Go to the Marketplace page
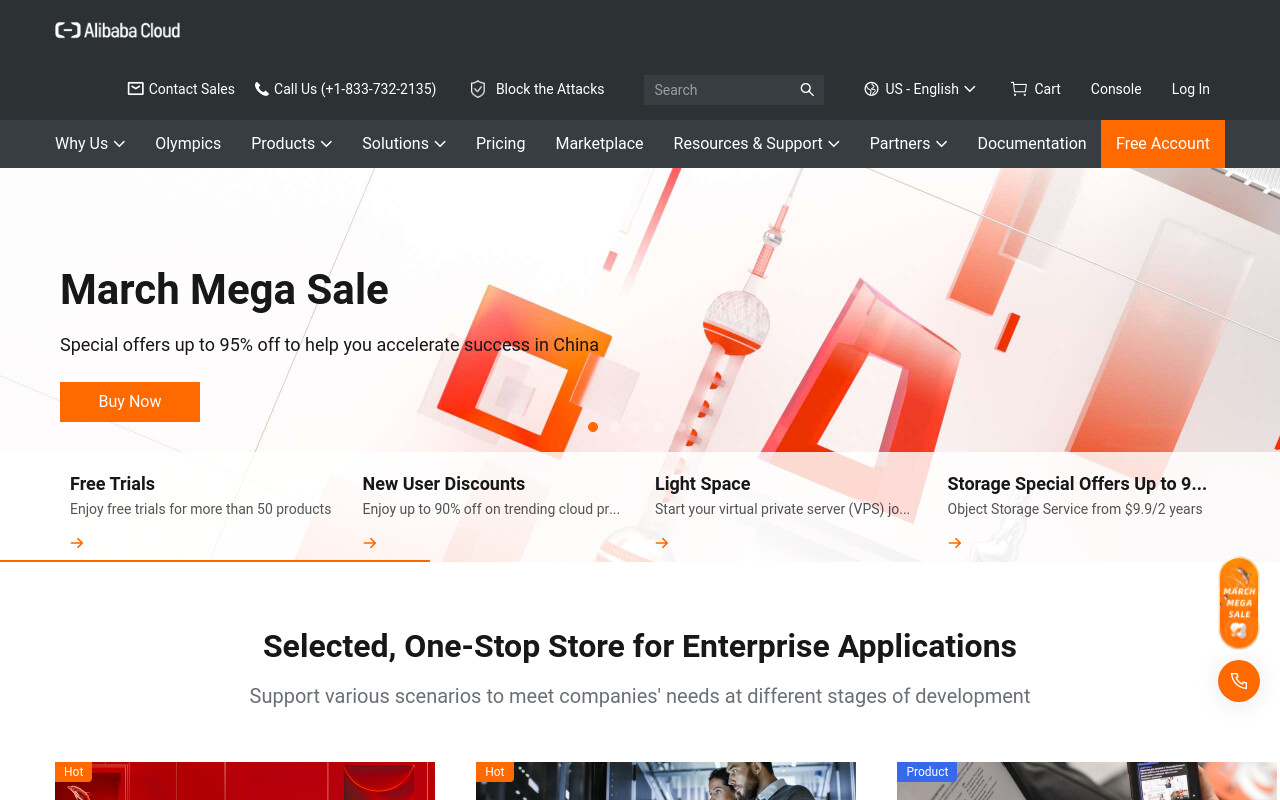Screen dimensions: 1280x800 599,144
